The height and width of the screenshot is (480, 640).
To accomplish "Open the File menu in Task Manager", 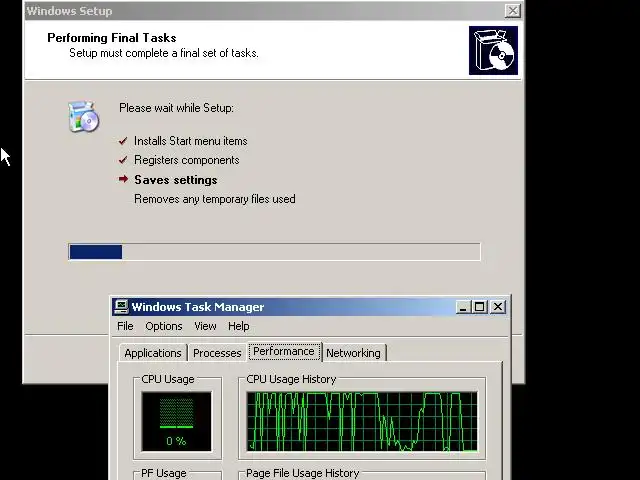I will 125,326.
